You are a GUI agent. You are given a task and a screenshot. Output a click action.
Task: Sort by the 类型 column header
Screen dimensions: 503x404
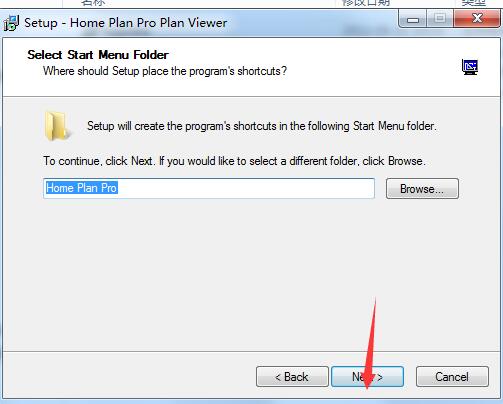473,3
